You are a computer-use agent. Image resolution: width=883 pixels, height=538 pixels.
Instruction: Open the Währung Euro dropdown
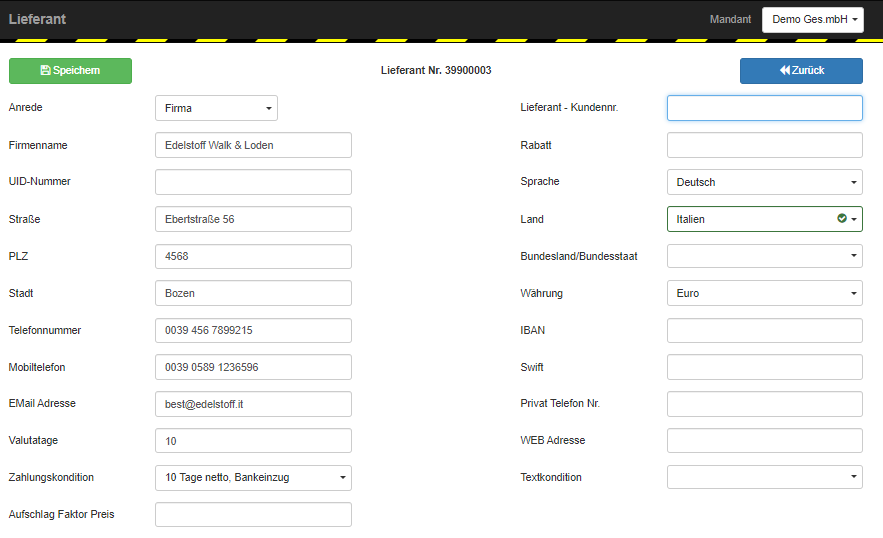(x=764, y=293)
